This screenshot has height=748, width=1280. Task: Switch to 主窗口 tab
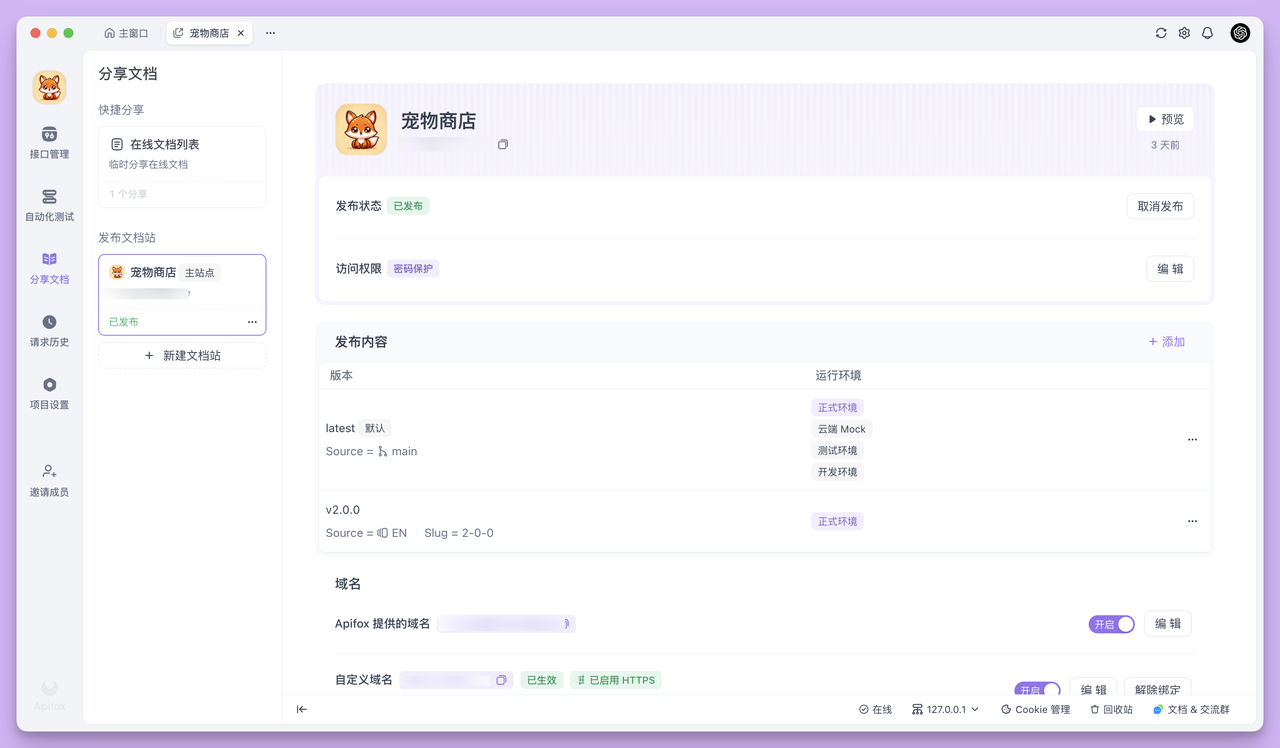[x=126, y=33]
